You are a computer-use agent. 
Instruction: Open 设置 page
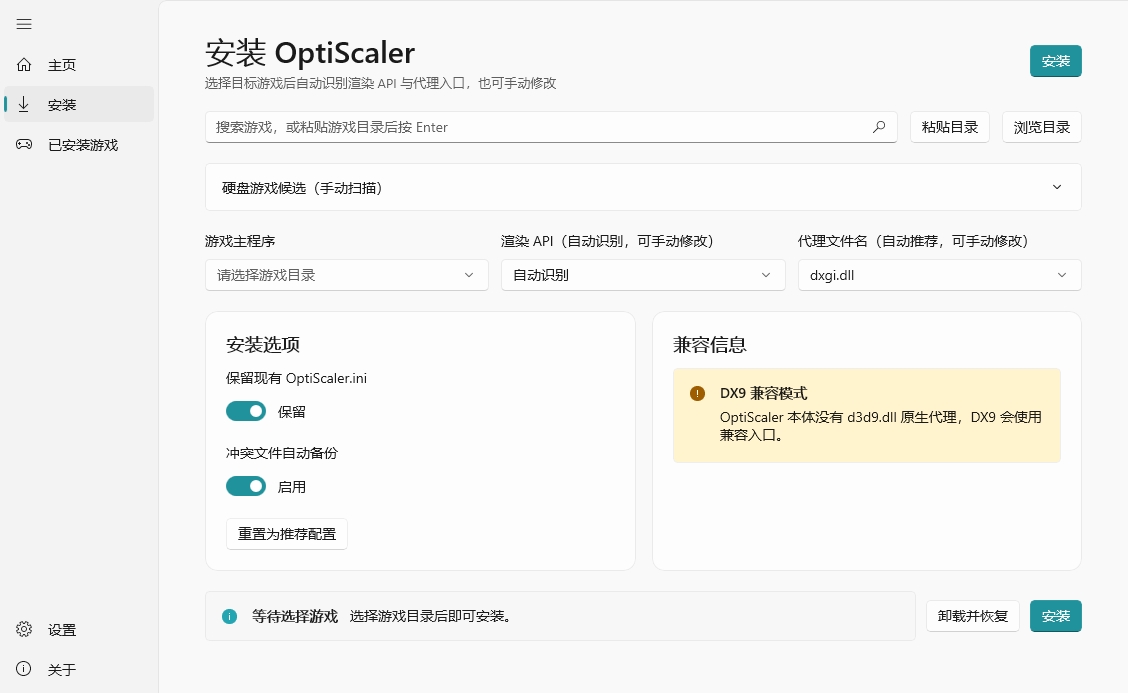[x=79, y=630]
